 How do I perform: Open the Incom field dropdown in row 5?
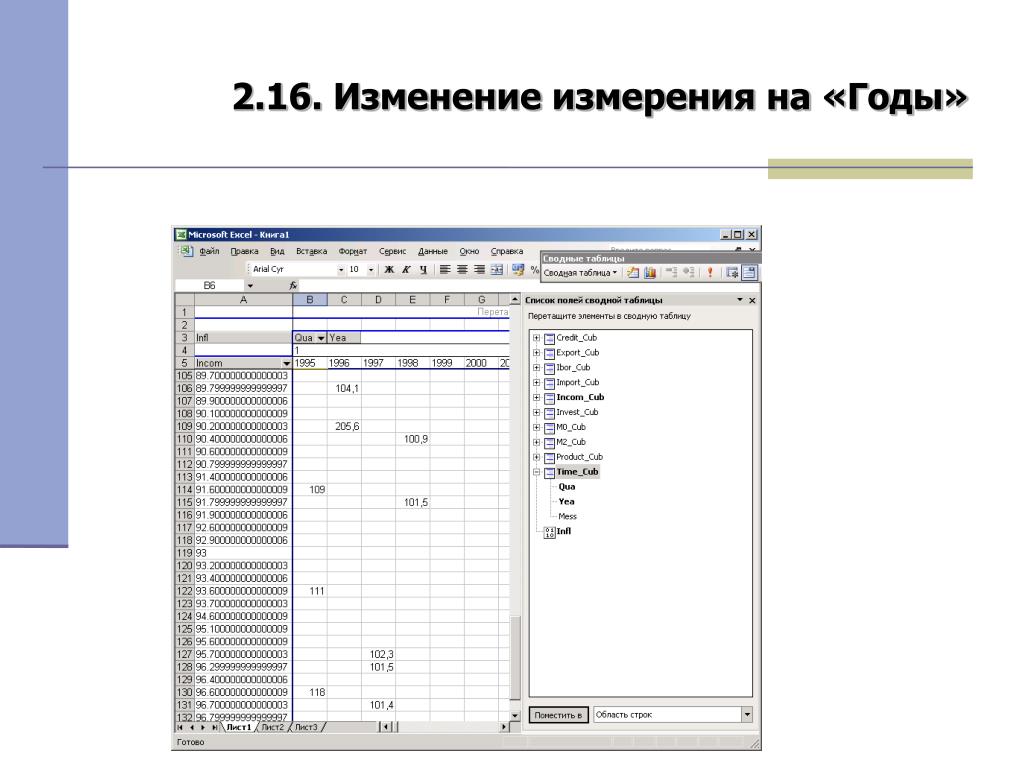(x=286, y=364)
